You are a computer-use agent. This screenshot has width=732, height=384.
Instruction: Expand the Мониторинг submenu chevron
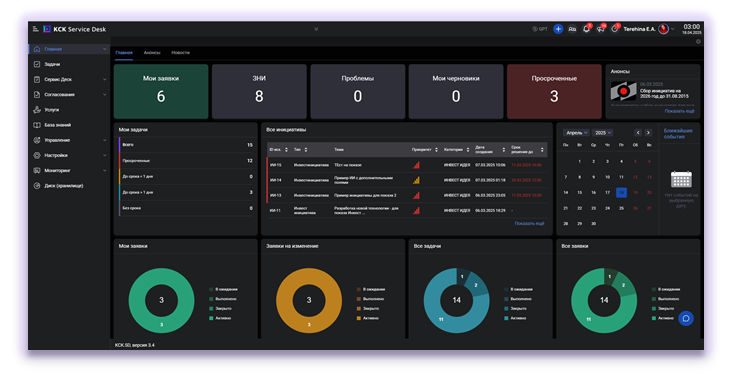[x=105, y=170]
